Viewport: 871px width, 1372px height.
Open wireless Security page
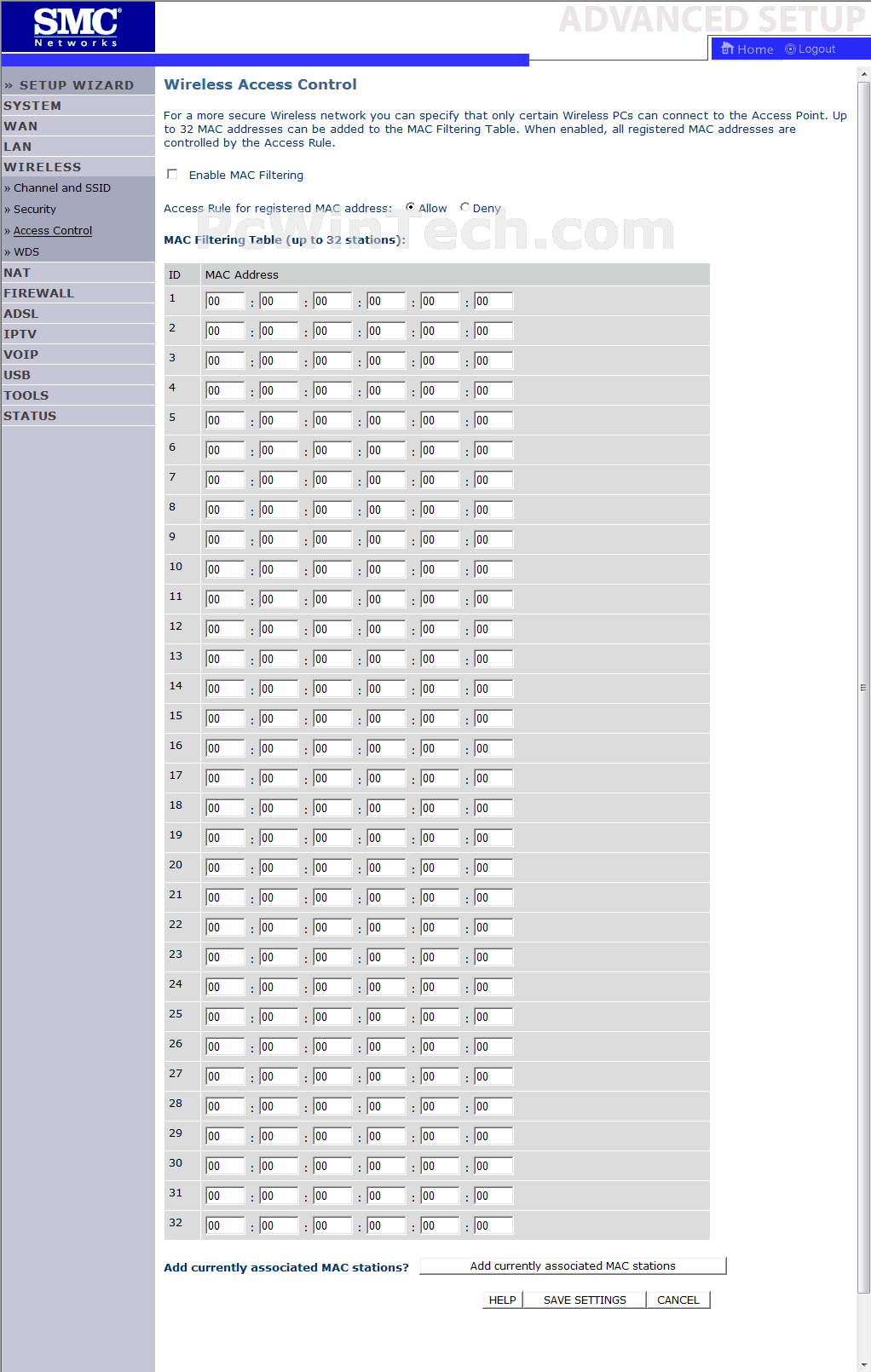click(35, 209)
